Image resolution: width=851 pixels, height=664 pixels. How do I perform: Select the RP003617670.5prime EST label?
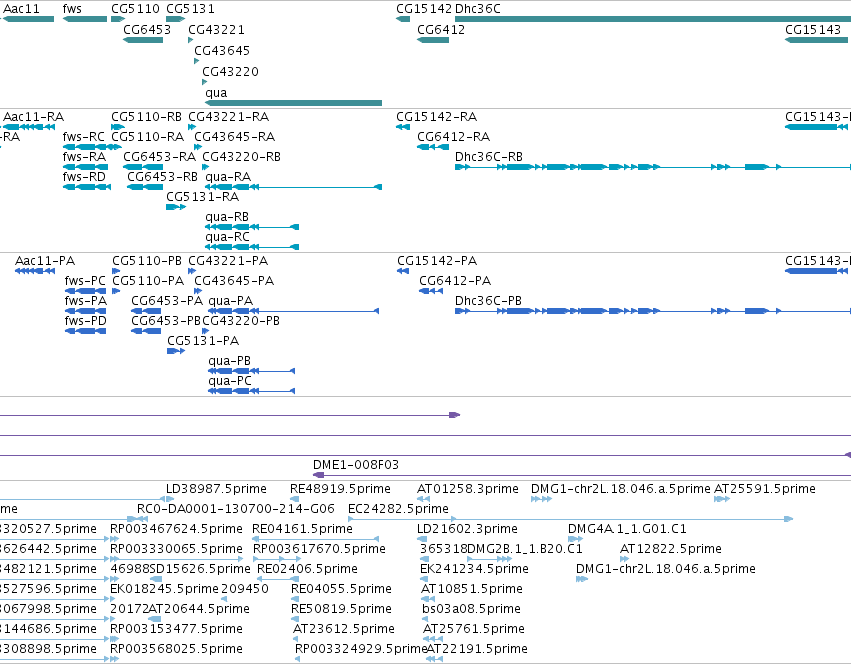click(320, 549)
